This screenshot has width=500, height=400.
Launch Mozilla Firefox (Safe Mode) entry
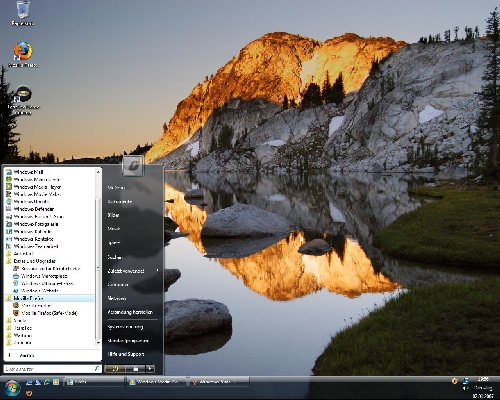tap(49, 313)
